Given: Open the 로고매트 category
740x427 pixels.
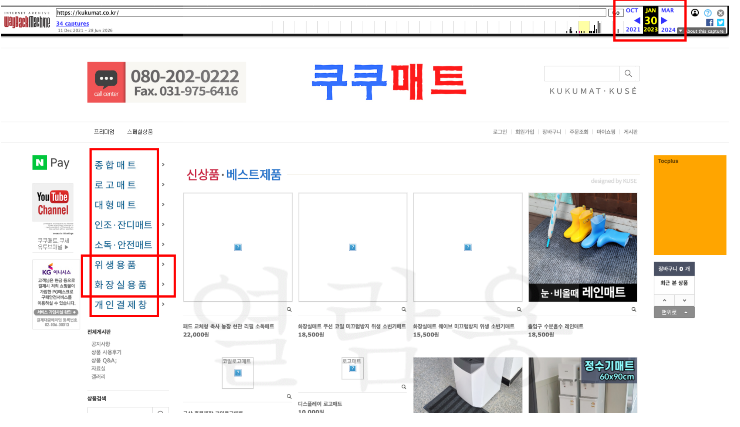Looking at the screenshot, I should (x=115, y=184).
